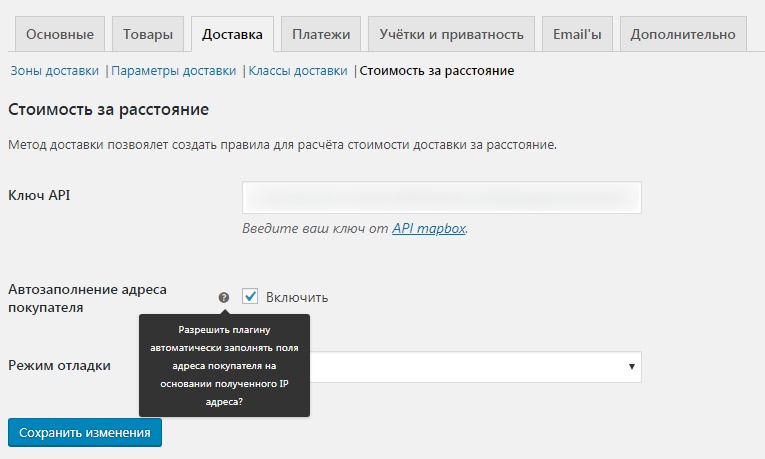The width and height of the screenshot is (765, 459).
Task: Select the Доставка tab
Action: [232, 34]
